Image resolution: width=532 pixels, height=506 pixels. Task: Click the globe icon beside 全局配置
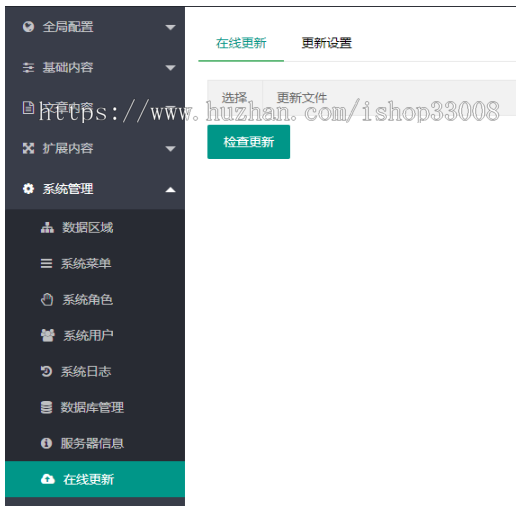(x=28, y=26)
